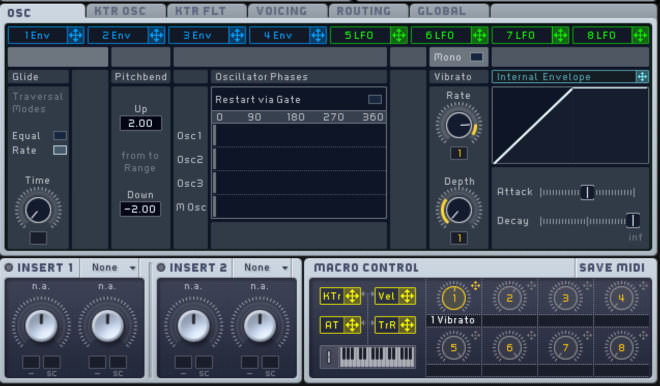This screenshot has width=660, height=386.
Task: Select the 1 Env modulation slot
Action: [x=37, y=35]
